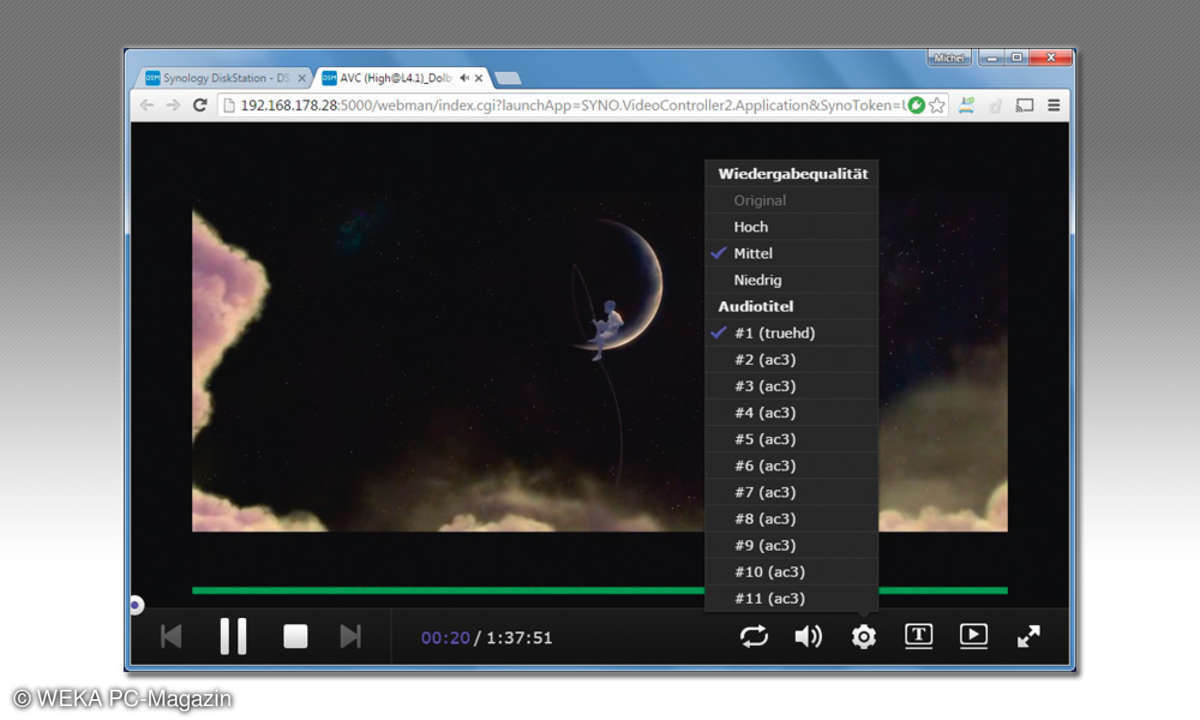Click the total duration 1:37:51

[519, 637]
